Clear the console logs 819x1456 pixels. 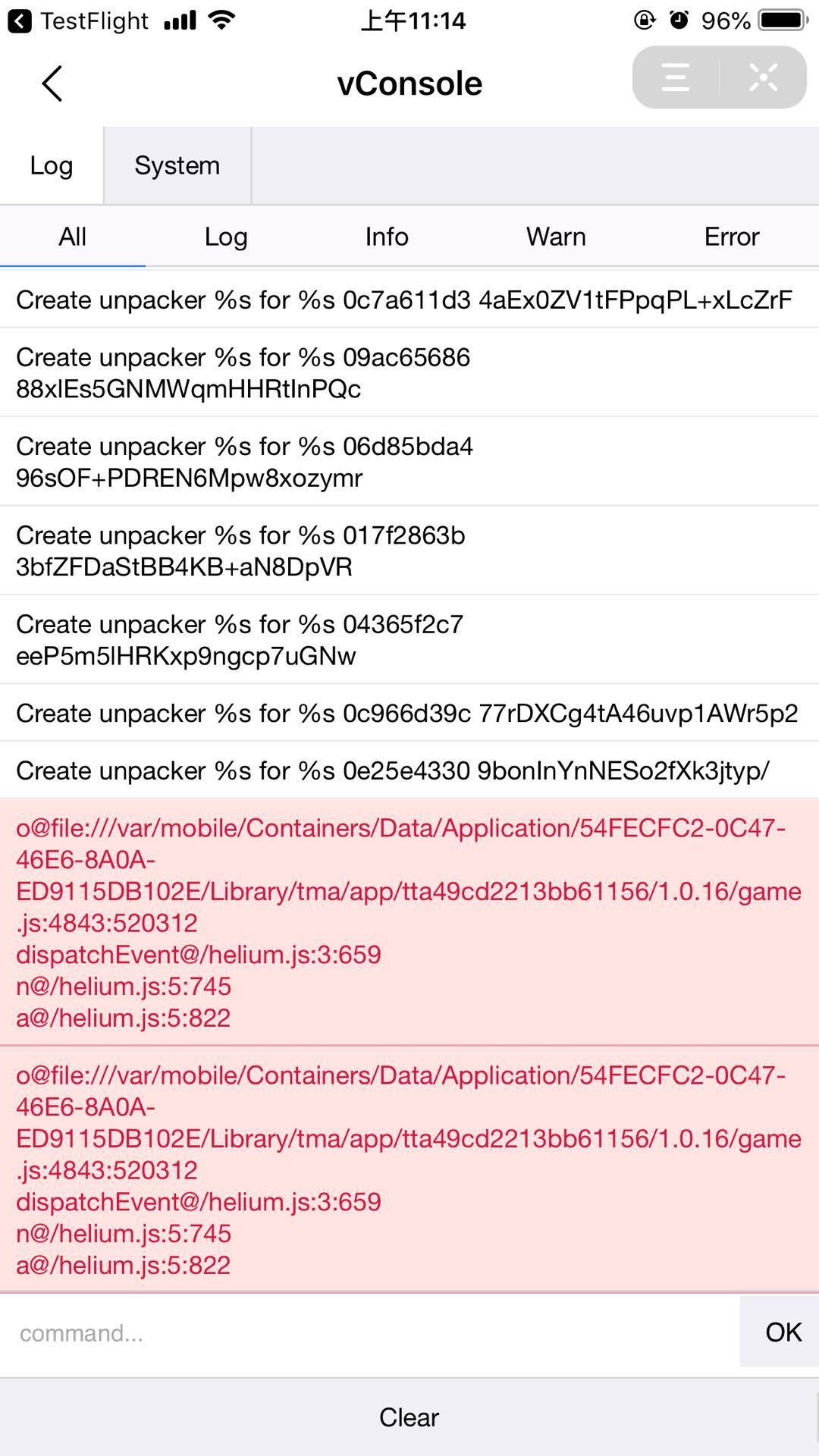tap(409, 1417)
